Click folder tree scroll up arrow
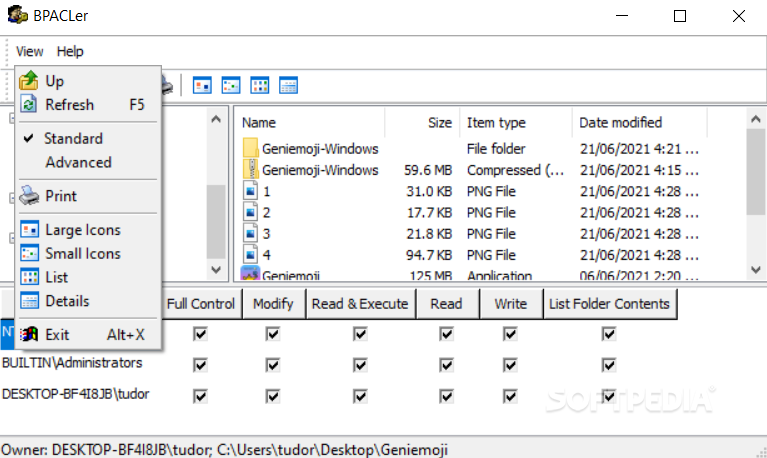This screenshot has height=458, width=767. click(216, 119)
